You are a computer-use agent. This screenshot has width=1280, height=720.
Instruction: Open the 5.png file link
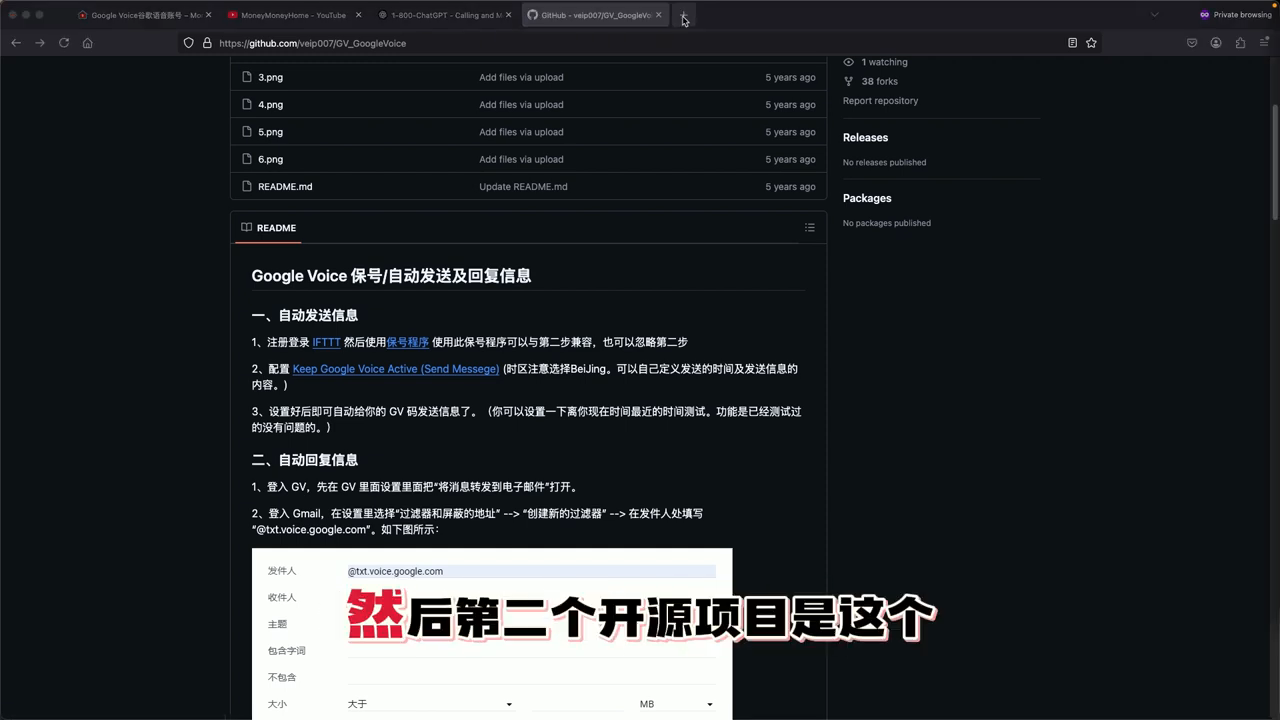[x=270, y=132]
